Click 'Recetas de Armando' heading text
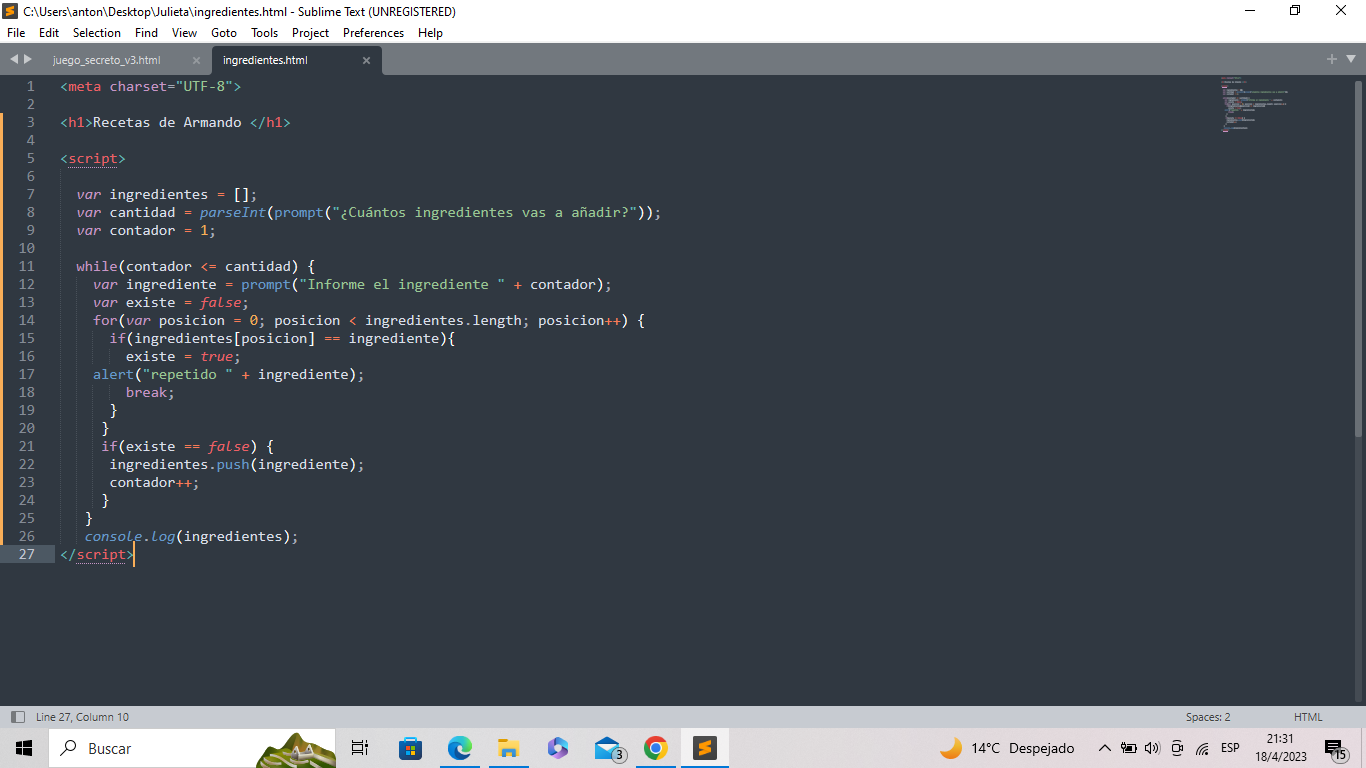Screen dimensions: 1366x768 click(167, 122)
